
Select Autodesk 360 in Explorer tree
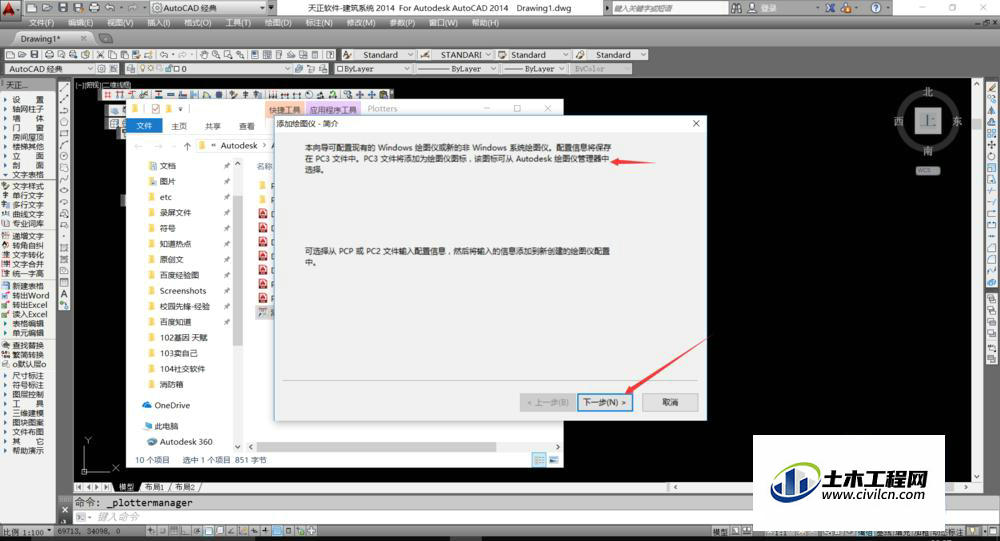point(186,441)
